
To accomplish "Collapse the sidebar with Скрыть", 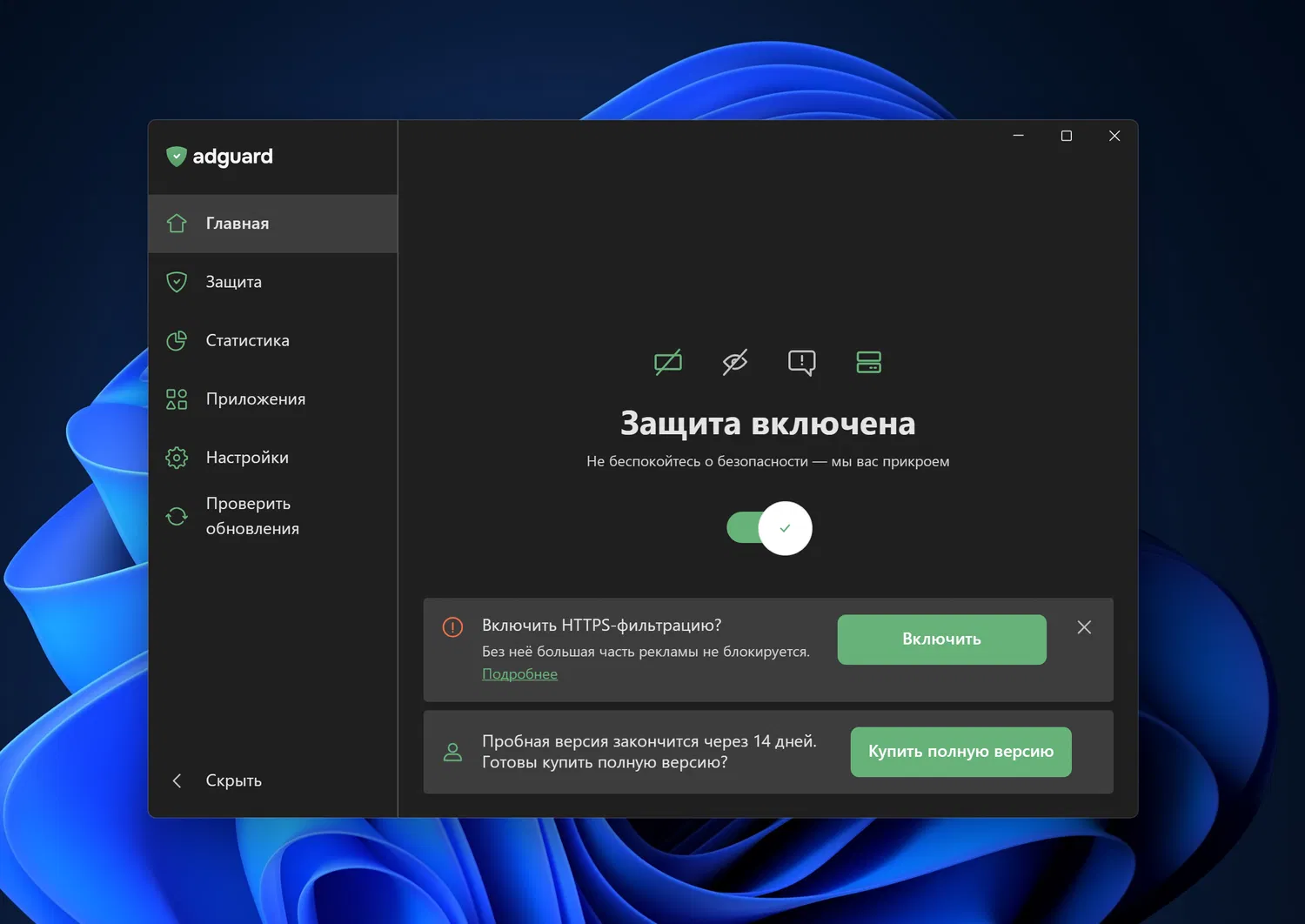I will pos(272,780).
